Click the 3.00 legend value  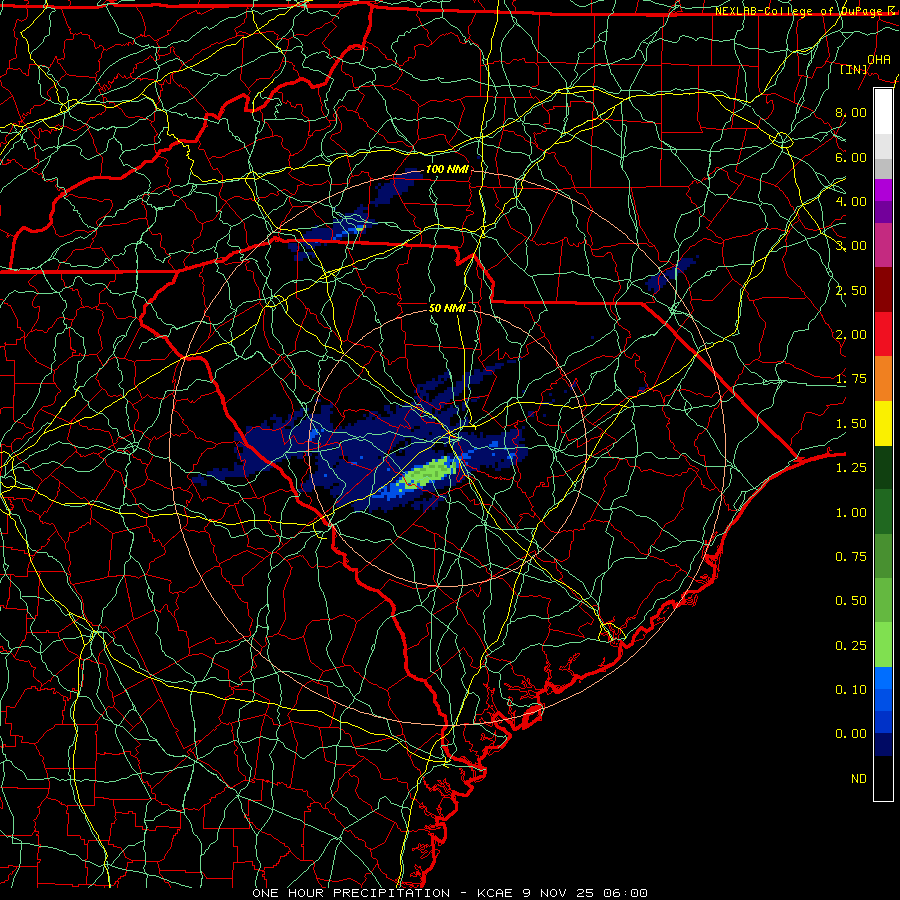point(851,246)
